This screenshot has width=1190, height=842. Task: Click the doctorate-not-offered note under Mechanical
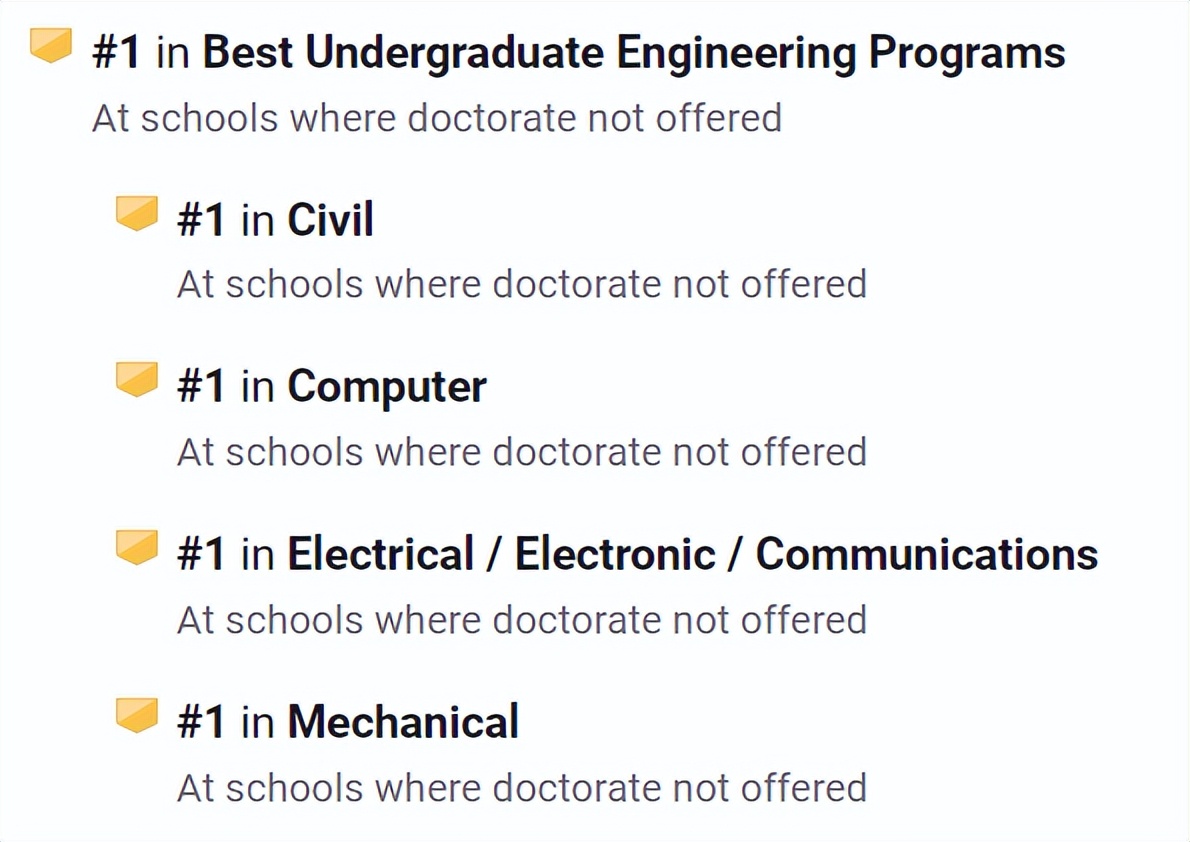(x=521, y=788)
